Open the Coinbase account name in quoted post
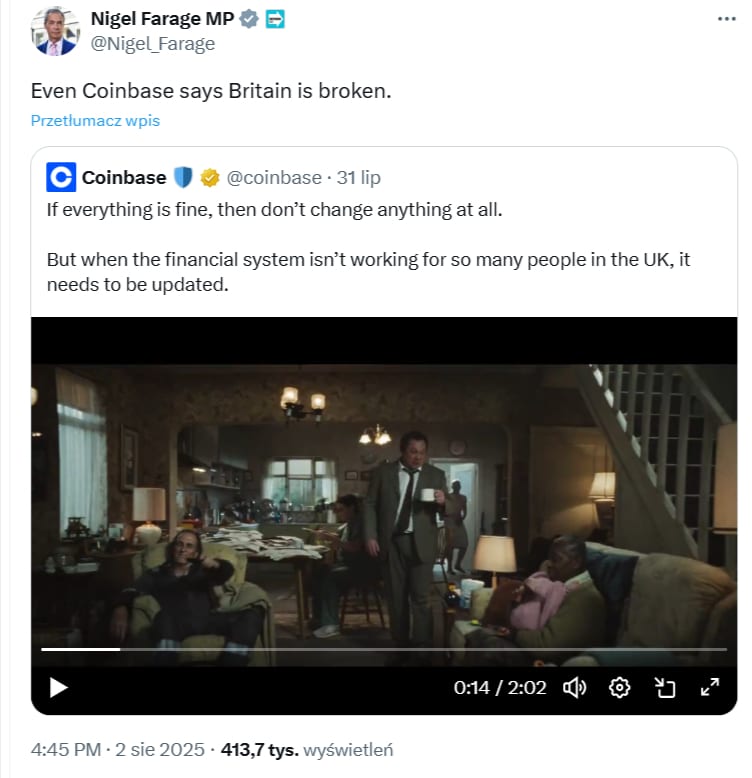The width and height of the screenshot is (752, 778). [x=124, y=178]
